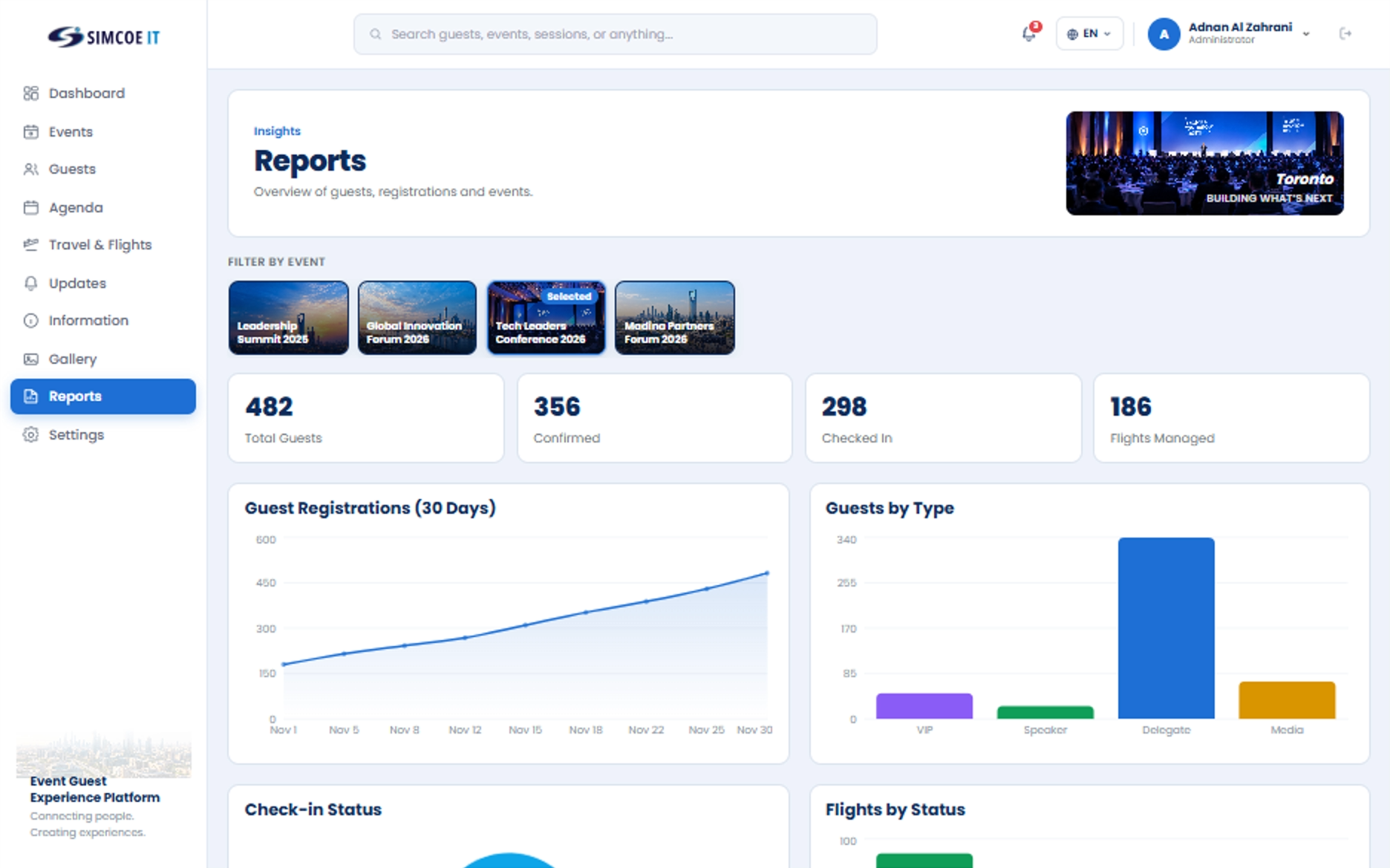Select Tech Leaders Conference 2026 card
Viewport: 1390px width, 868px height.
coord(546,318)
